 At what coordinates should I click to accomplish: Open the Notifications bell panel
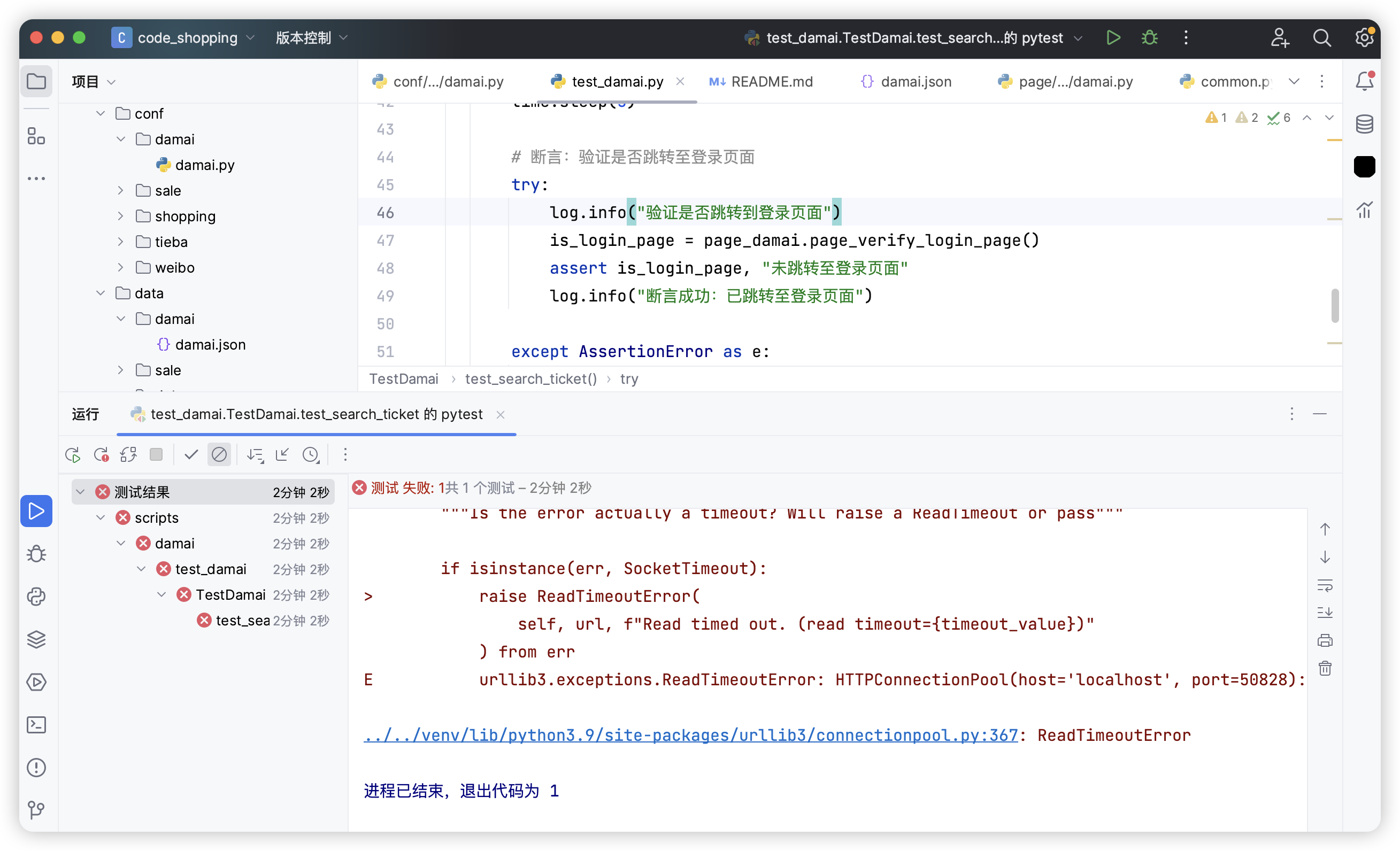(1364, 81)
